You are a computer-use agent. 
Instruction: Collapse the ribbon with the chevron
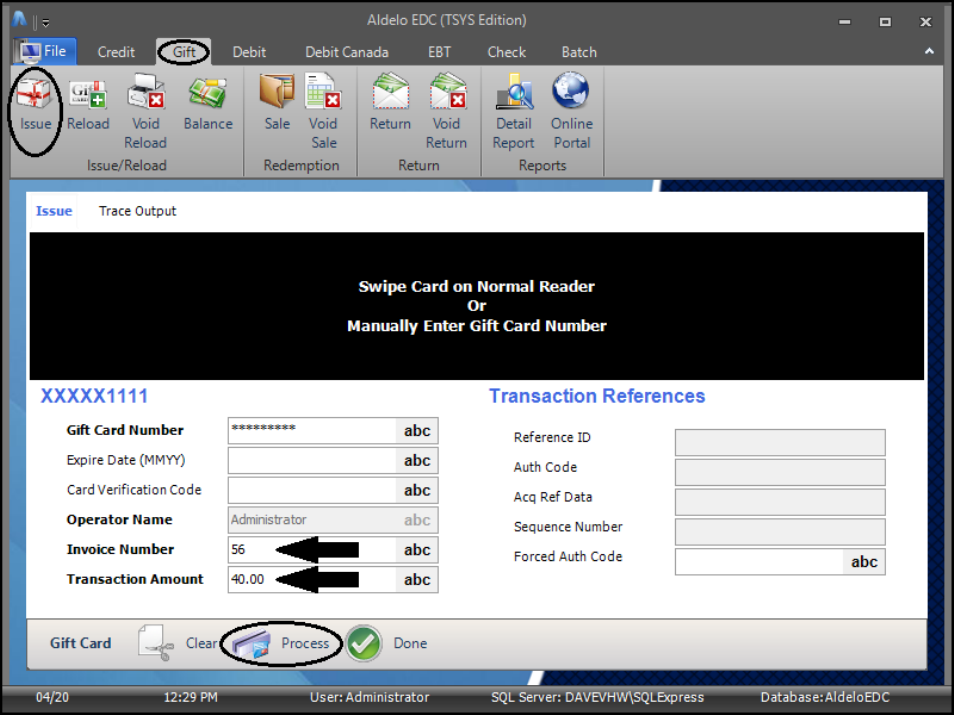click(x=929, y=52)
